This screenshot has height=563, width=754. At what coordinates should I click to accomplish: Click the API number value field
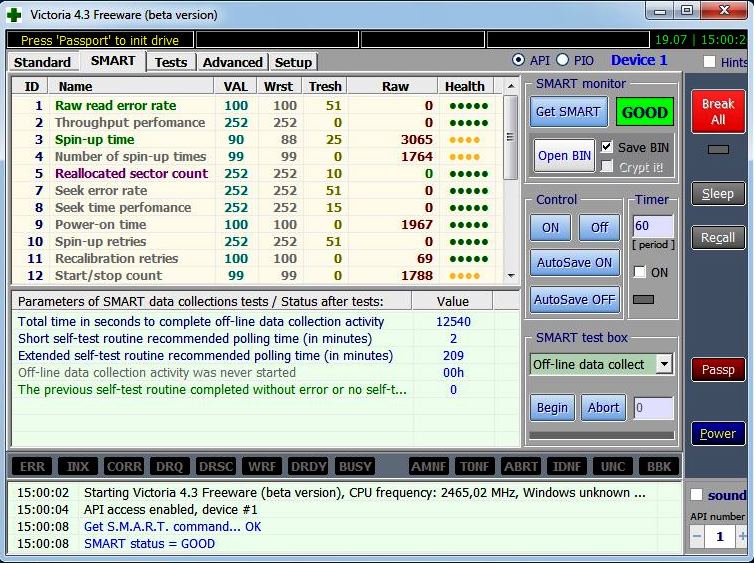(720, 536)
